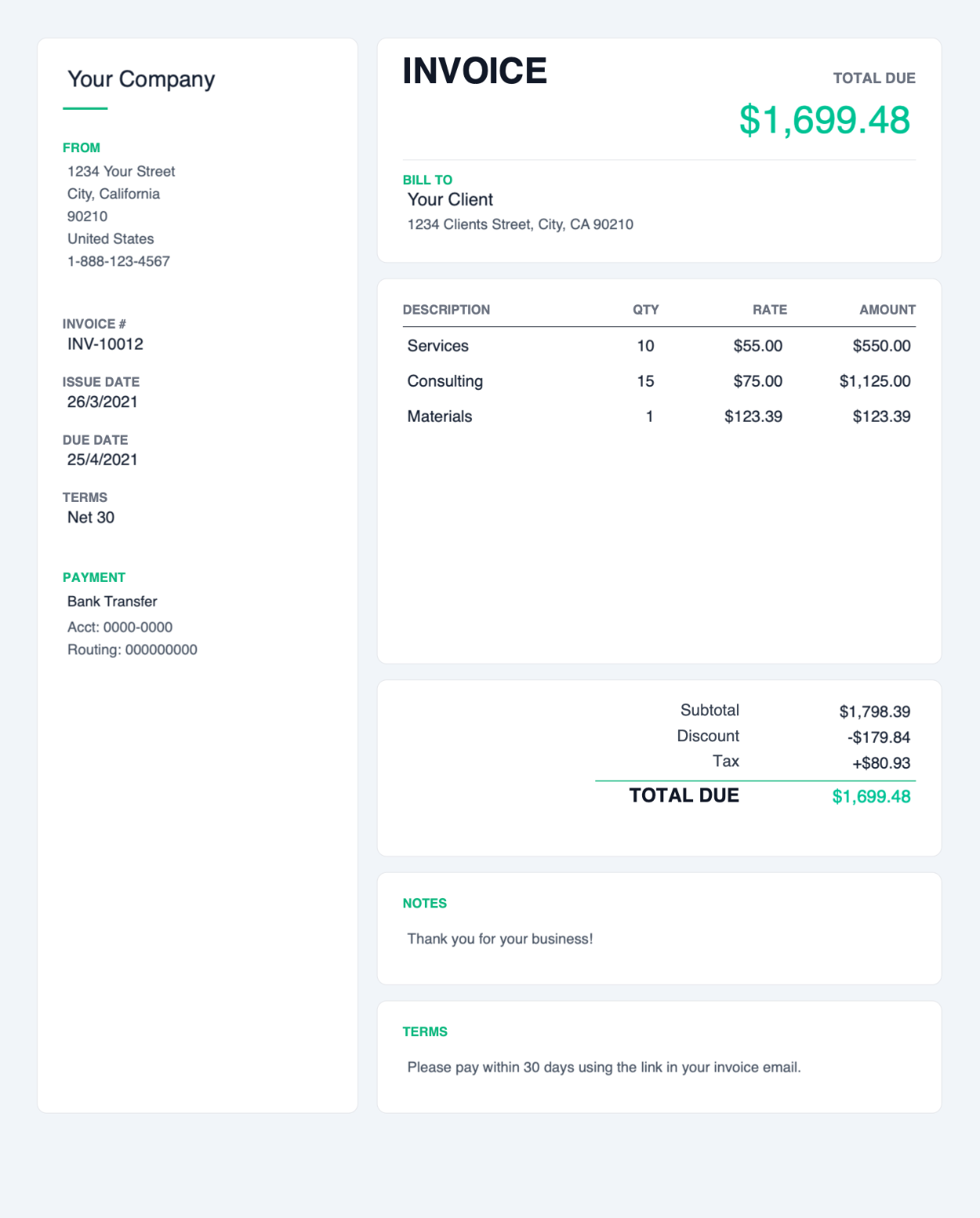
Task: Click the Your Company name heading
Action: coord(141,79)
